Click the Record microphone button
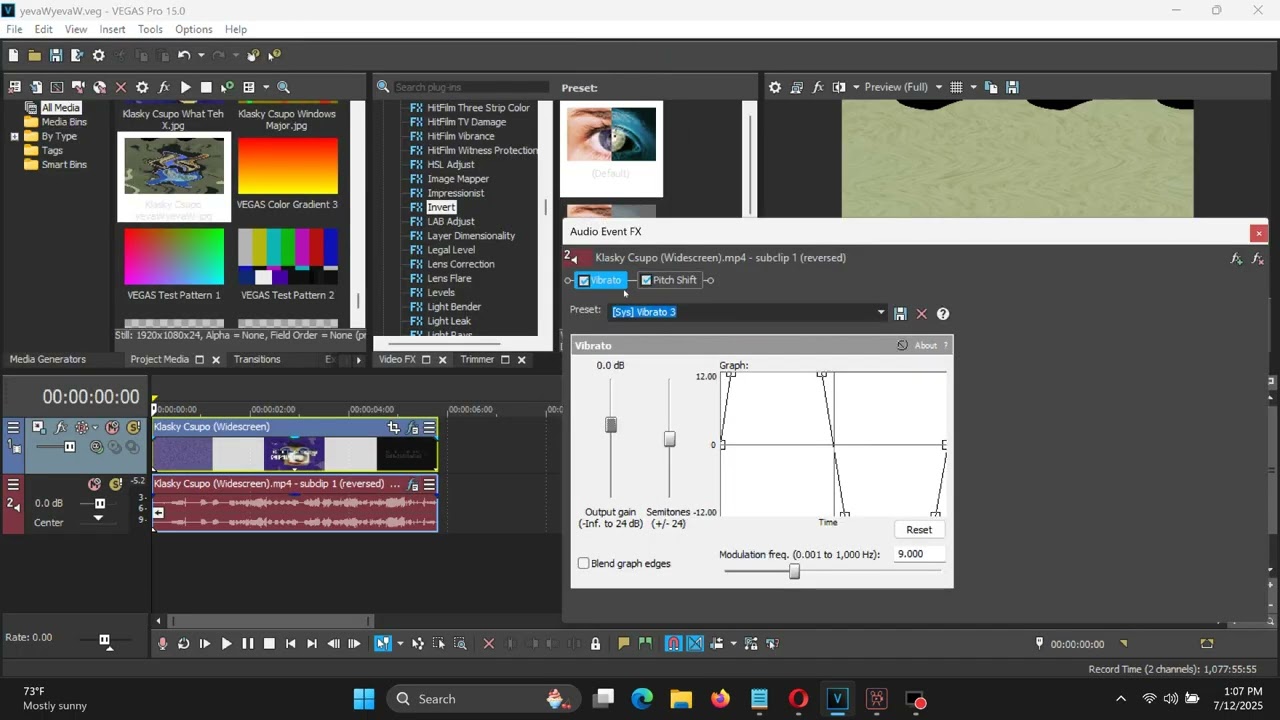Screen dimensions: 1280x720 162,644
